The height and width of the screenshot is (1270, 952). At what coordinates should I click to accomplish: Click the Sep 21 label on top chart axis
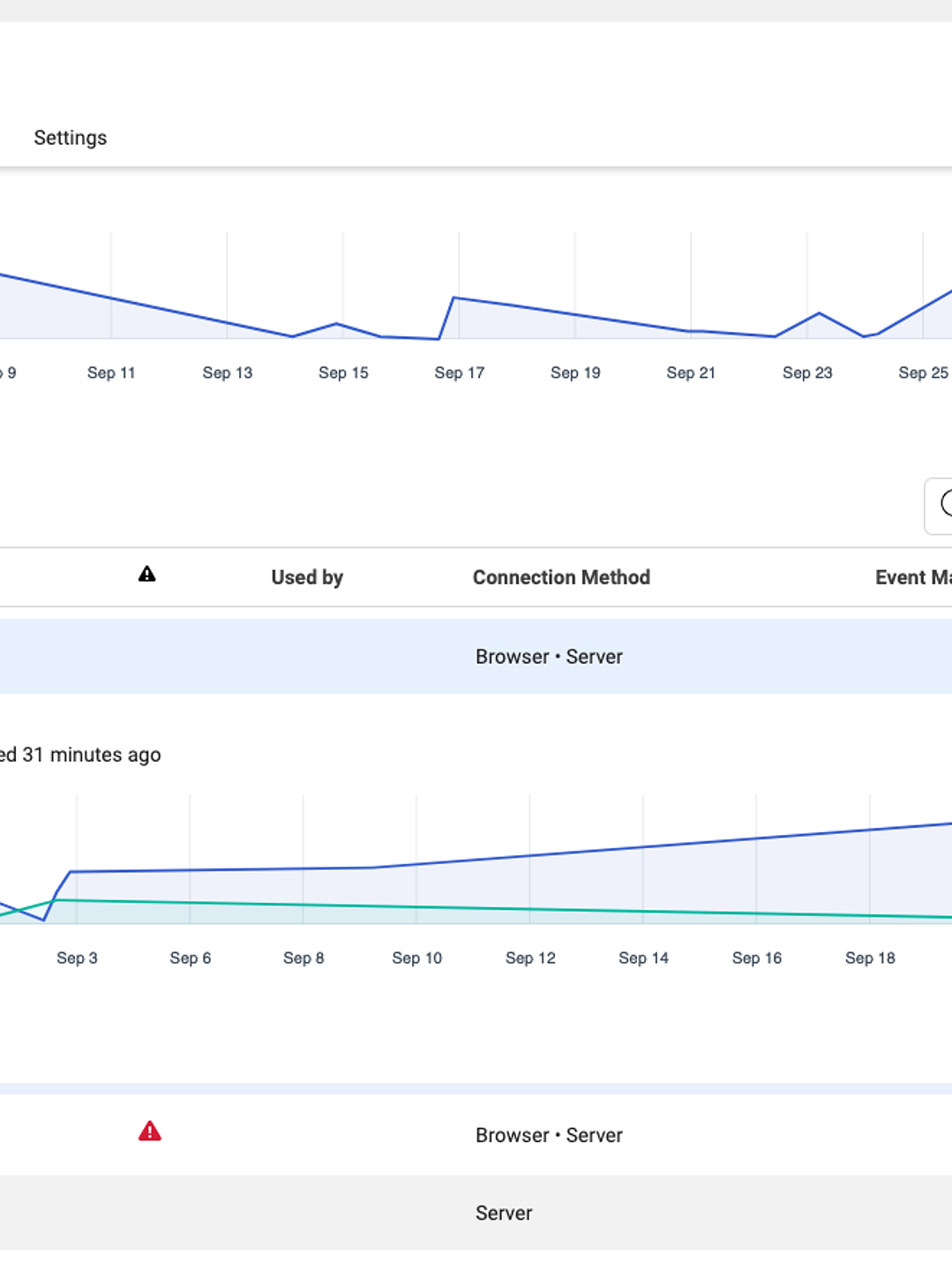(x=691, y=372)
